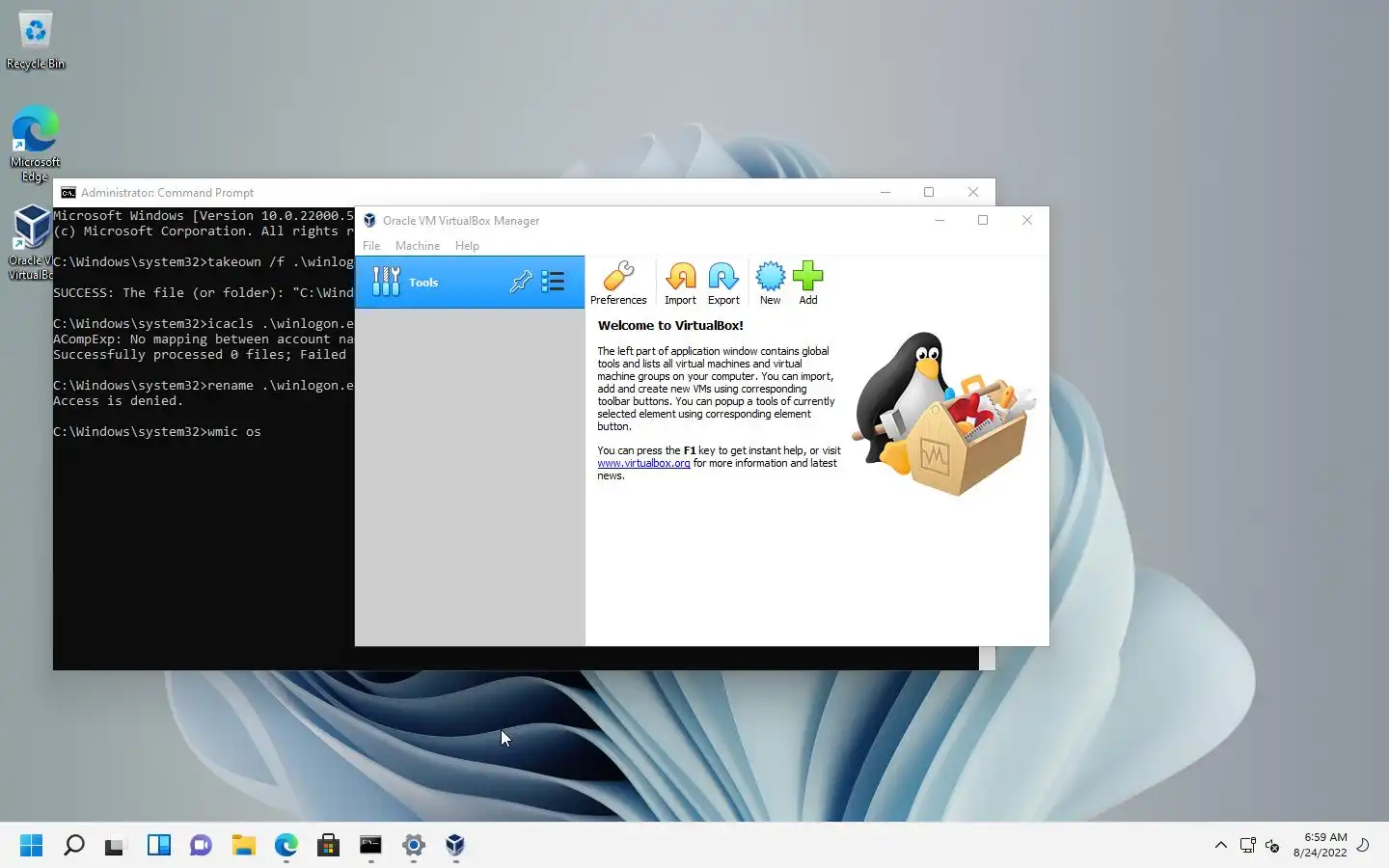Click the Command Prompt title bar icon
Image resolution: width=1389 pixels, height=868 pixels.
pyautogui.click(x=68, y=193)
